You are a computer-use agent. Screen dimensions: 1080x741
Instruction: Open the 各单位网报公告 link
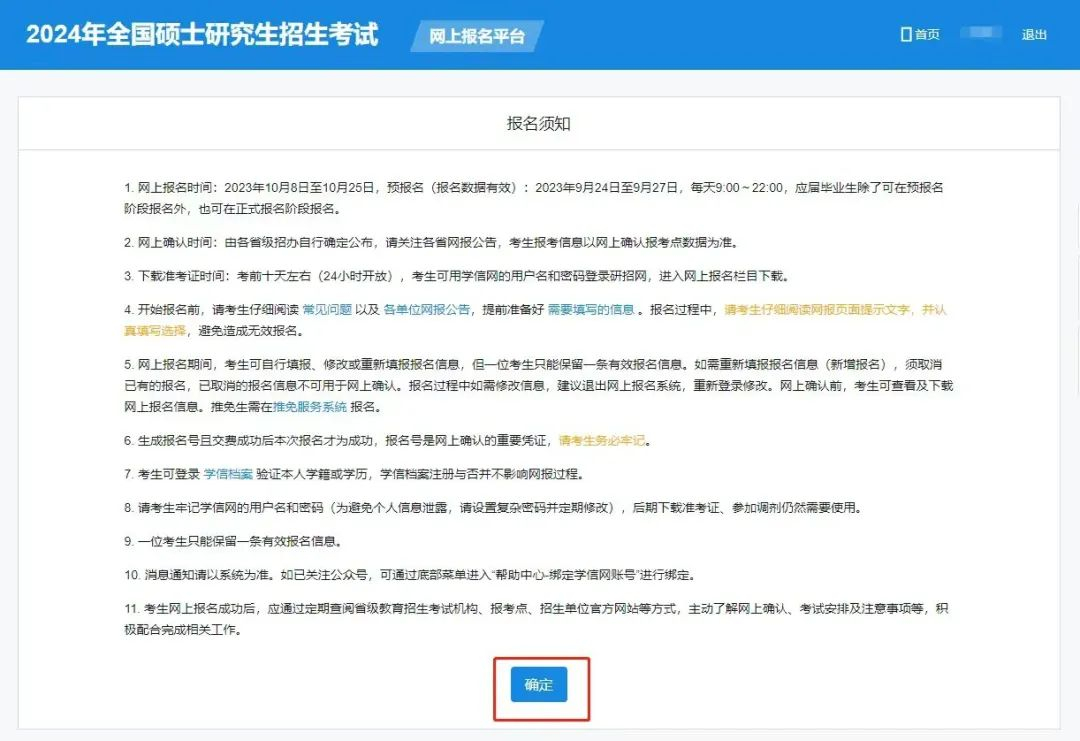(x=427, y=310)
